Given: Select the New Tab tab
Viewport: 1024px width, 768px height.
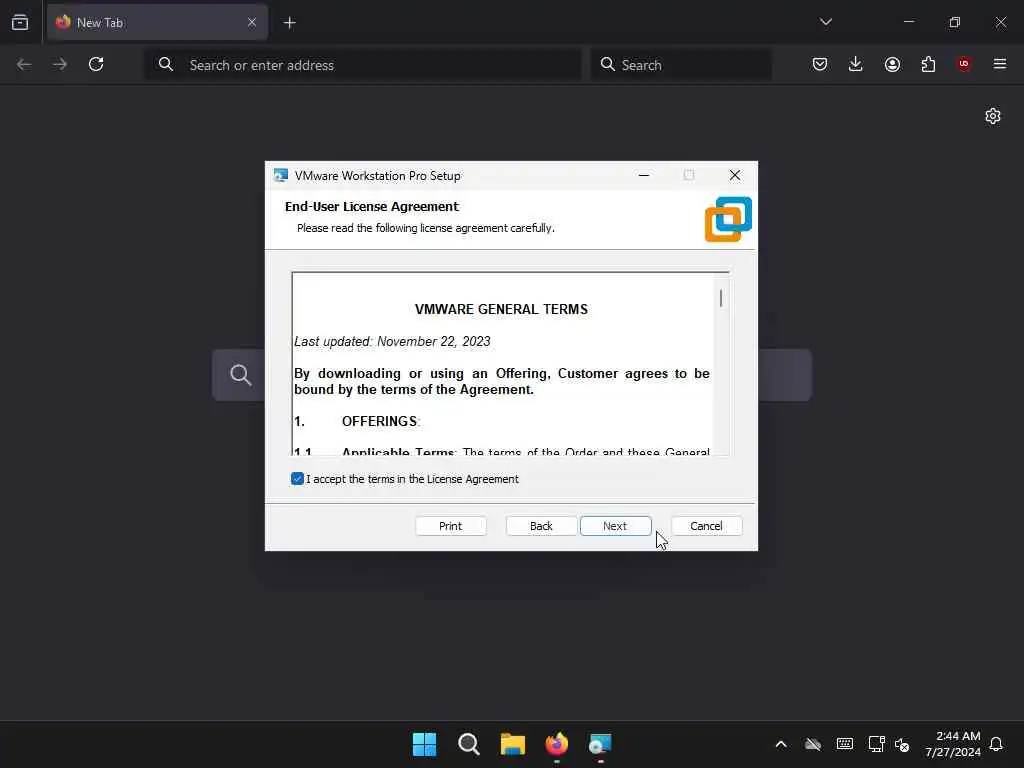Looking at the screenshot, I should 157,22.
